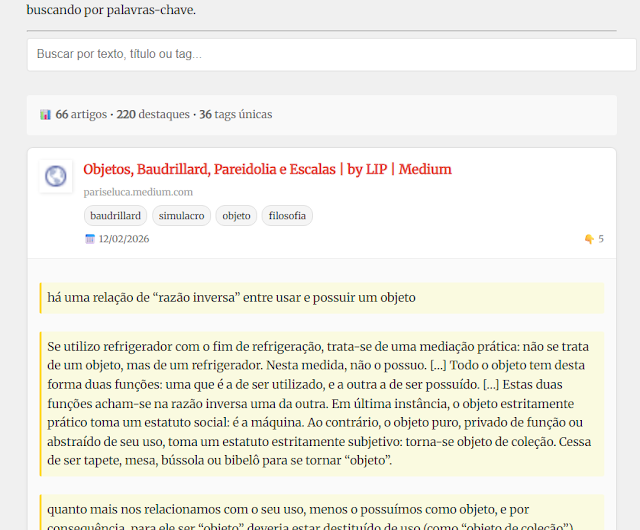Click the calendar icon beside 12/02/2026
This screenshot has height=530, width=640.
pos(90,239)
